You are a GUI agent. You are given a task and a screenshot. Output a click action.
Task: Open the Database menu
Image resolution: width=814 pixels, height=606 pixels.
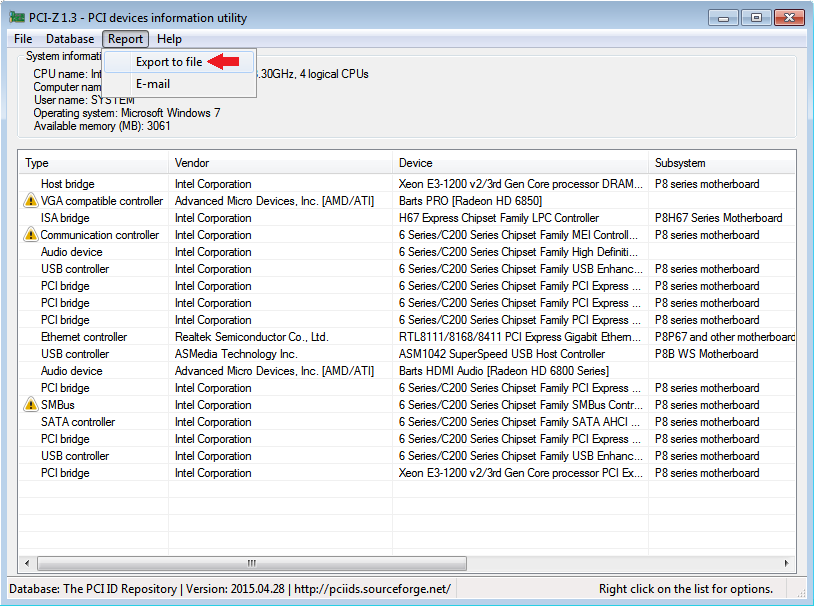(70, 39)
